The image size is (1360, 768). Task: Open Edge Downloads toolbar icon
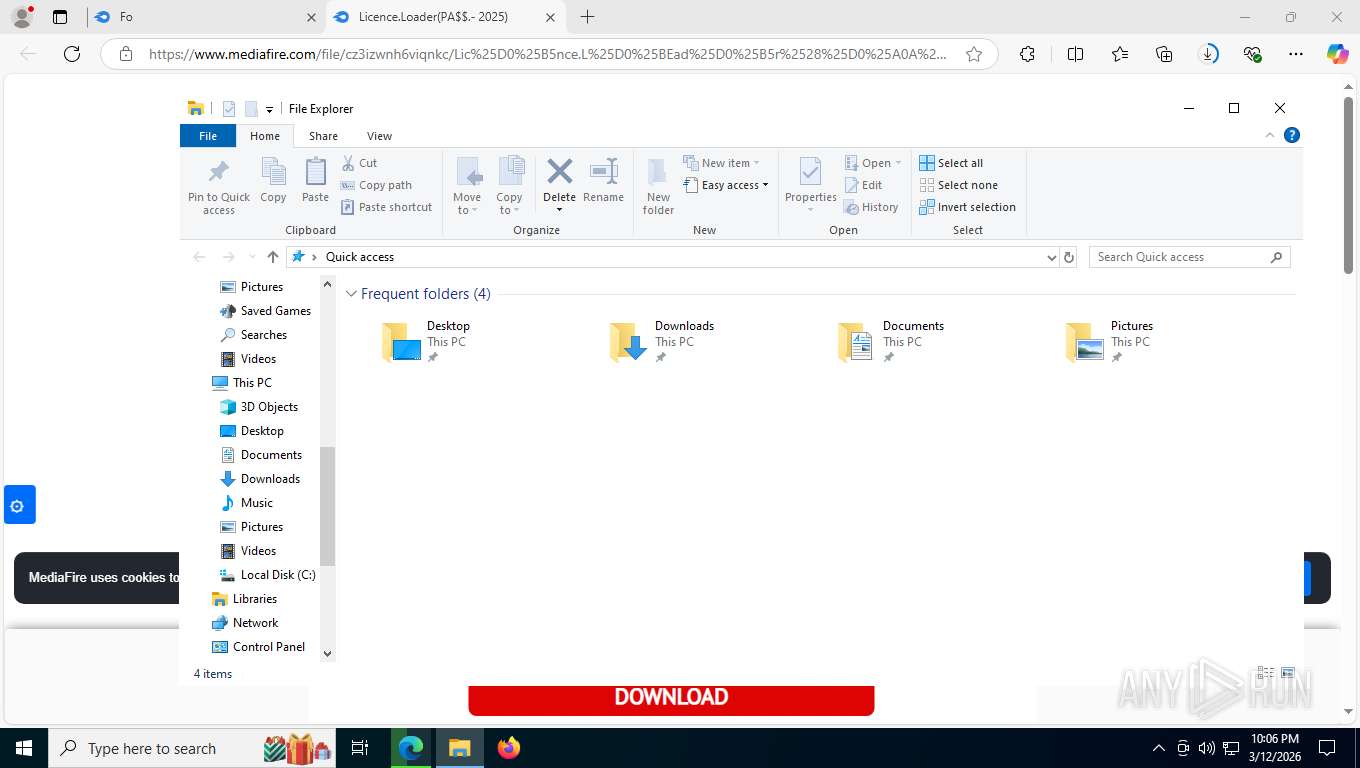click(1208, 54)
